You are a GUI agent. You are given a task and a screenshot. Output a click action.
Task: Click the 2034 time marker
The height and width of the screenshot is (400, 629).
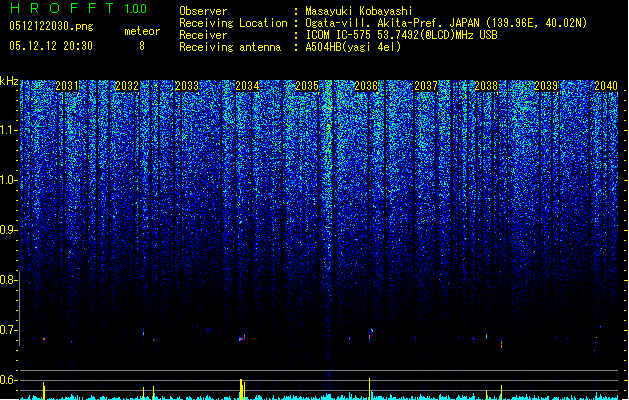247,86
